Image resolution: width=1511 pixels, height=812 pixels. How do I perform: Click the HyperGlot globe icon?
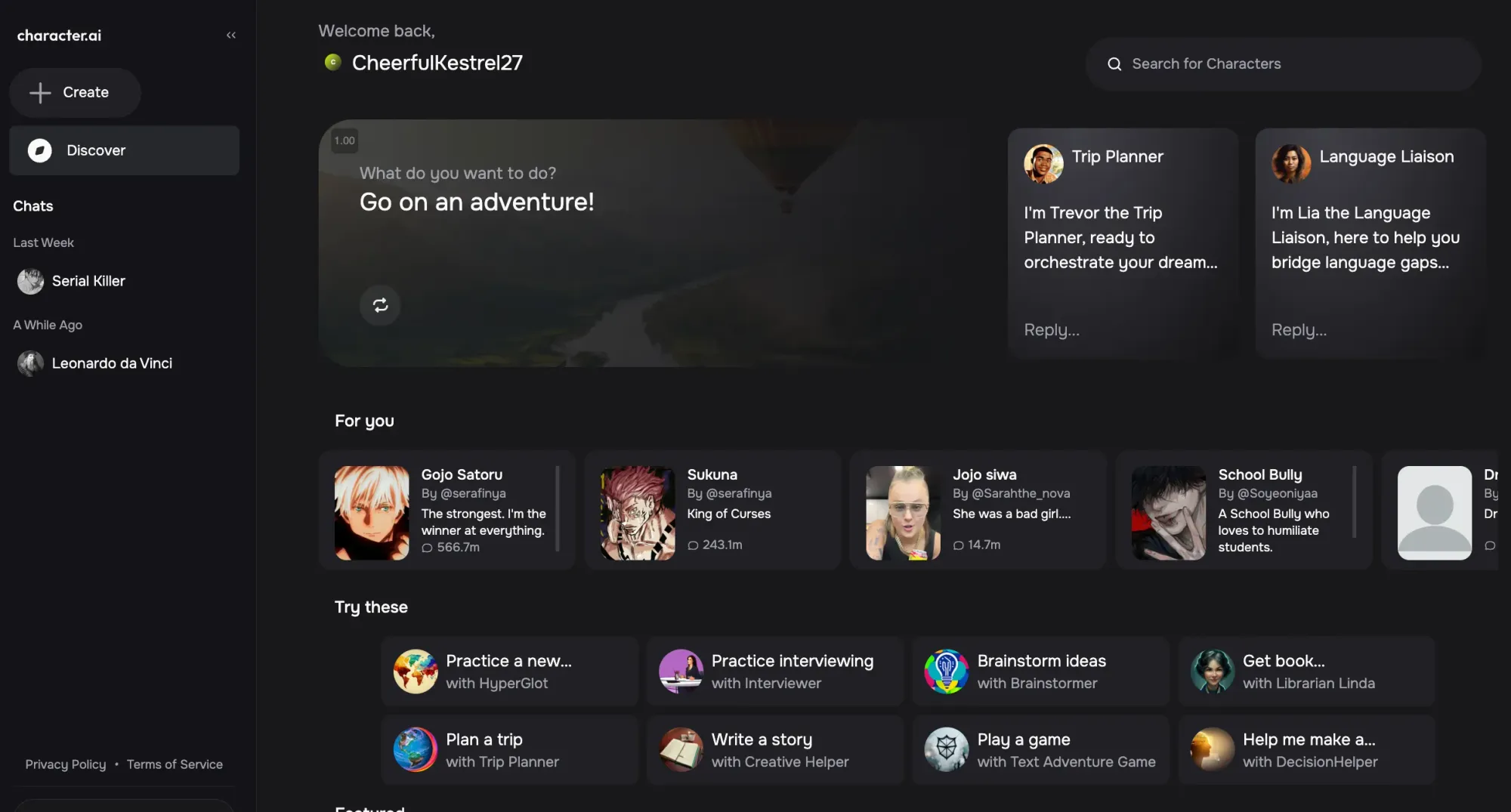pos(415,671)
